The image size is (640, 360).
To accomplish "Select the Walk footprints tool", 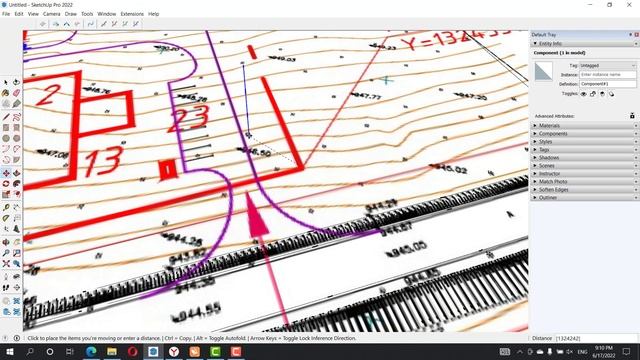I will [x=6, y=287].
